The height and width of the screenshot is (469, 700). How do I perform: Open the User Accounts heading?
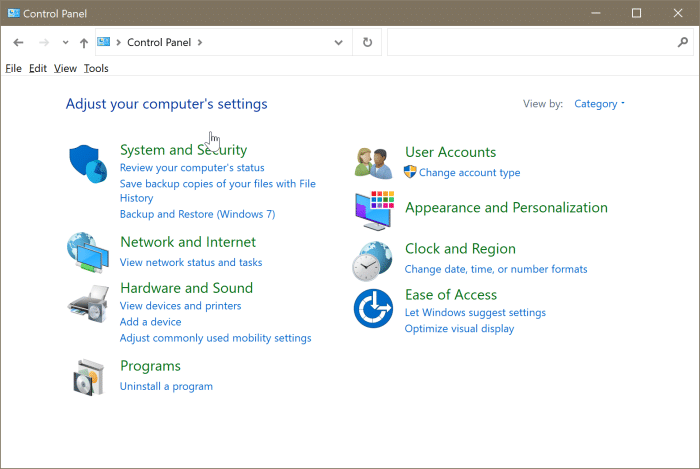pos(450,152)
